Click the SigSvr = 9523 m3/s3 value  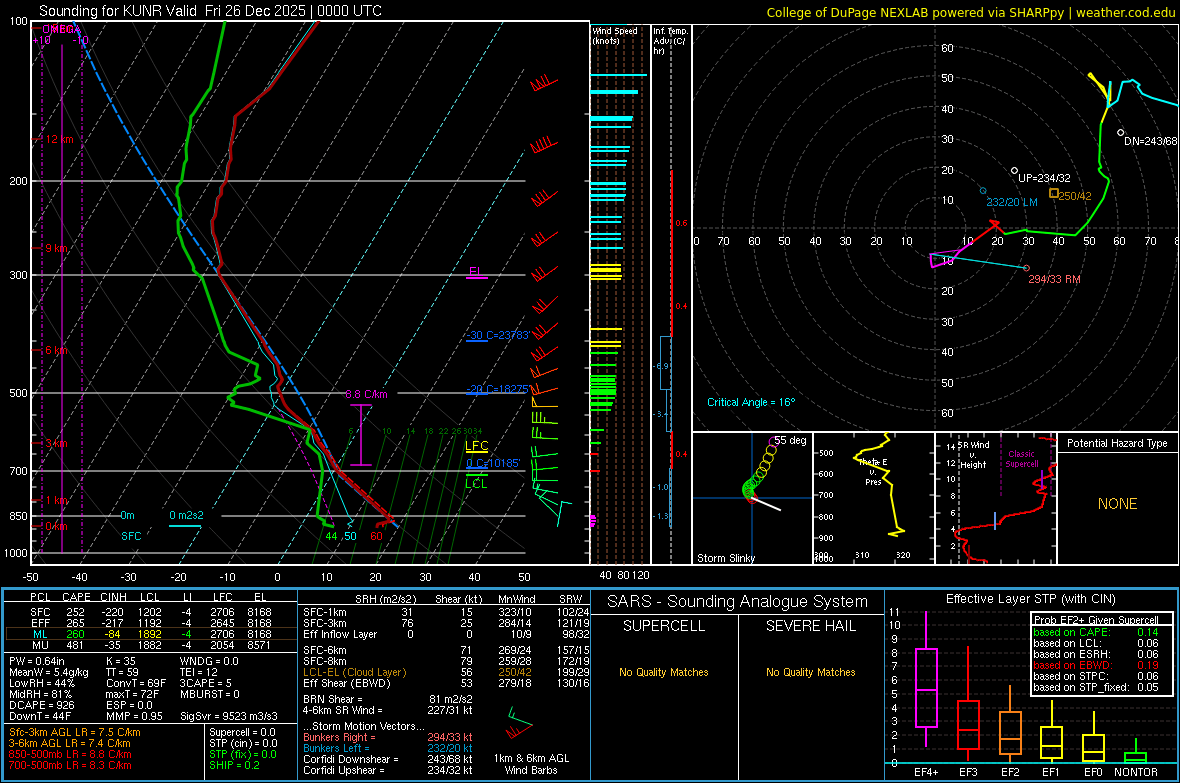(x=229, y=716)
